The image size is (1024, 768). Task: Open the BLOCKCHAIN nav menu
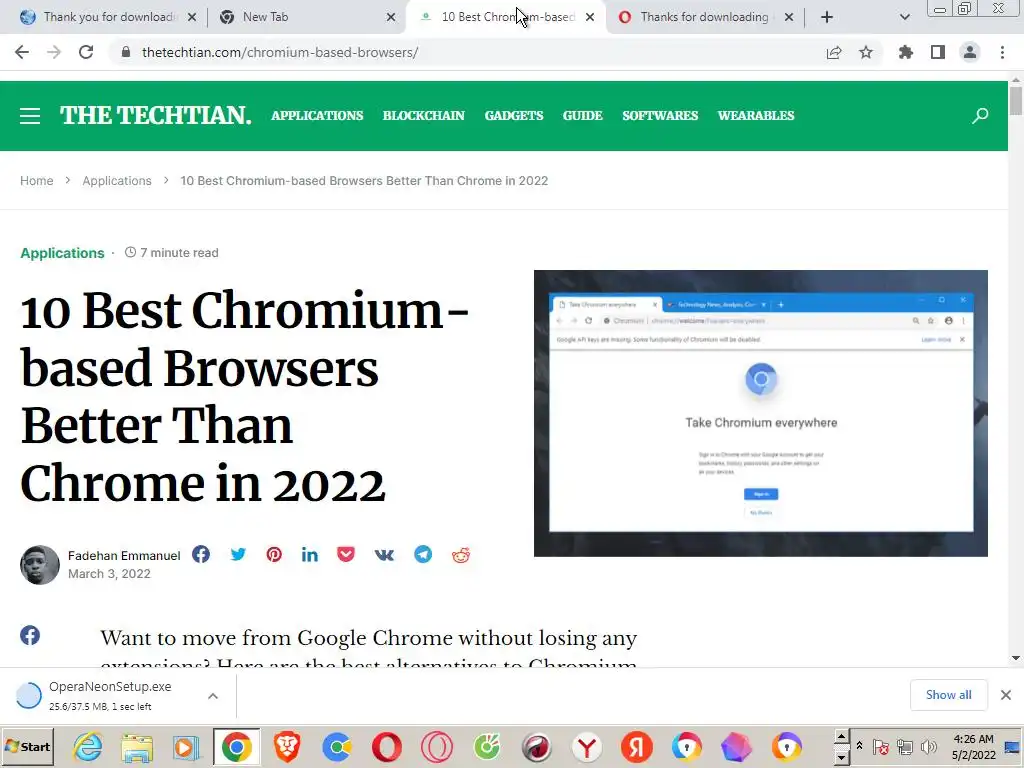[x=424, y=116]
